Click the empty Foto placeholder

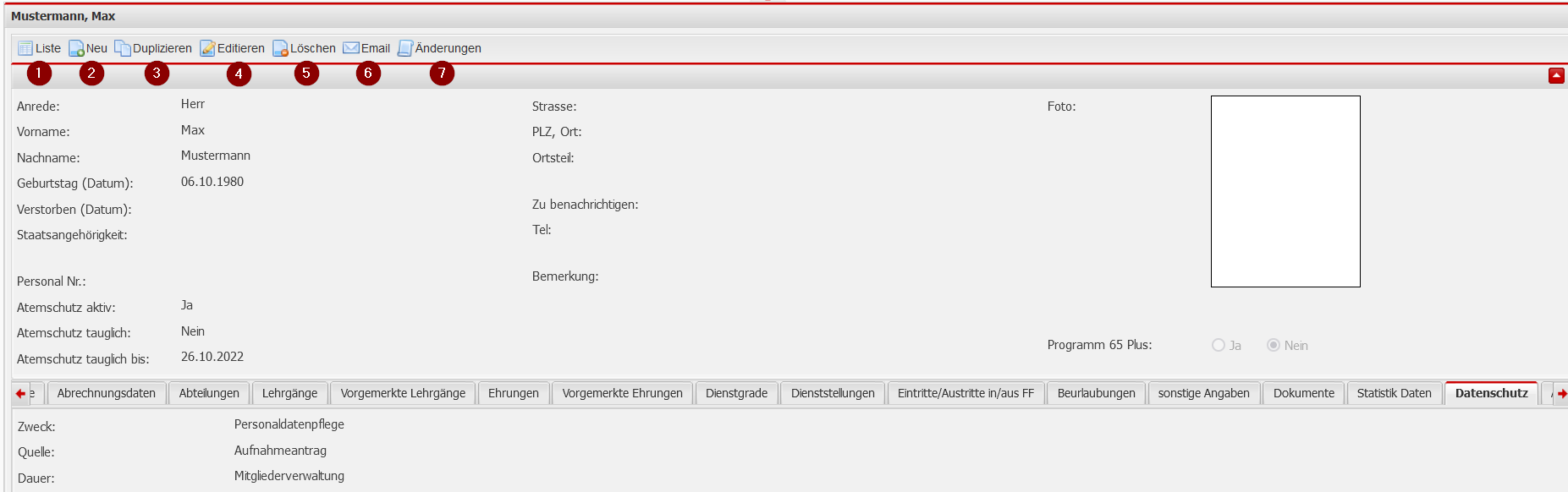click(1285, 191)
